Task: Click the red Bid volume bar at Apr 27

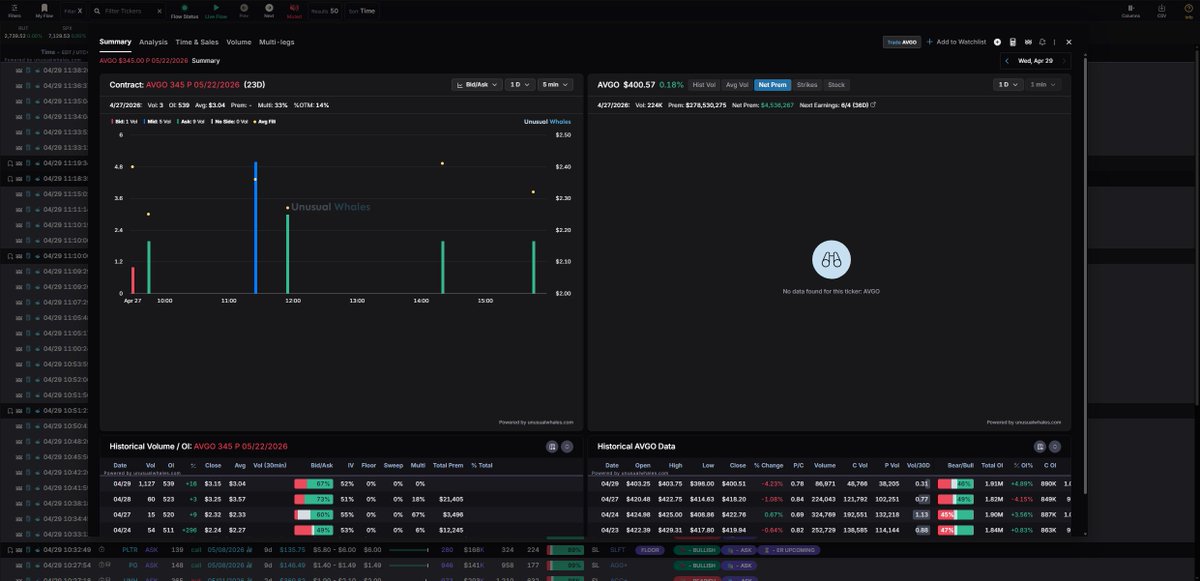Action: click(132, 280)
